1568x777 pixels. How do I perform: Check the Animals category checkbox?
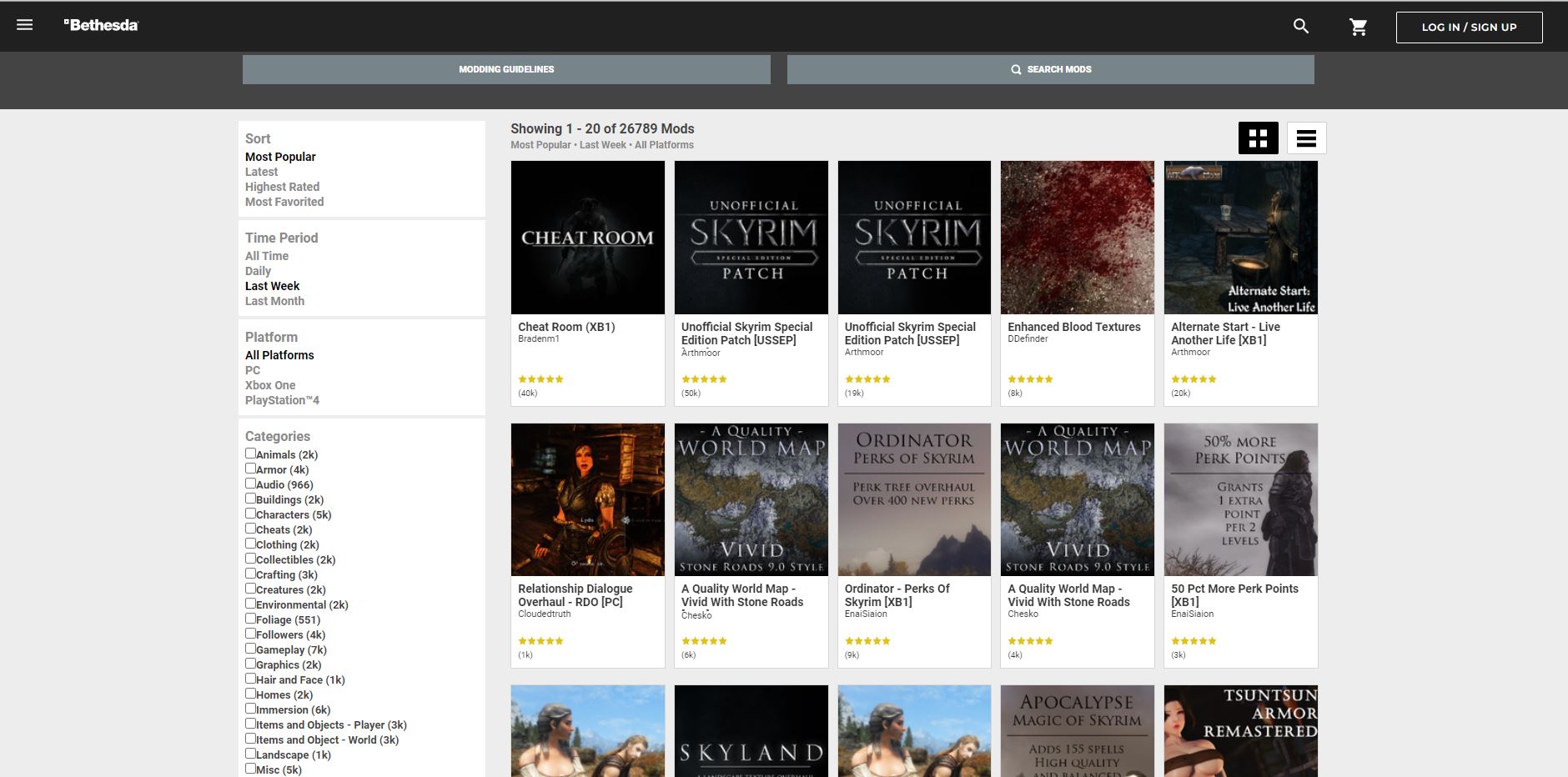click(x=250, y=454)
